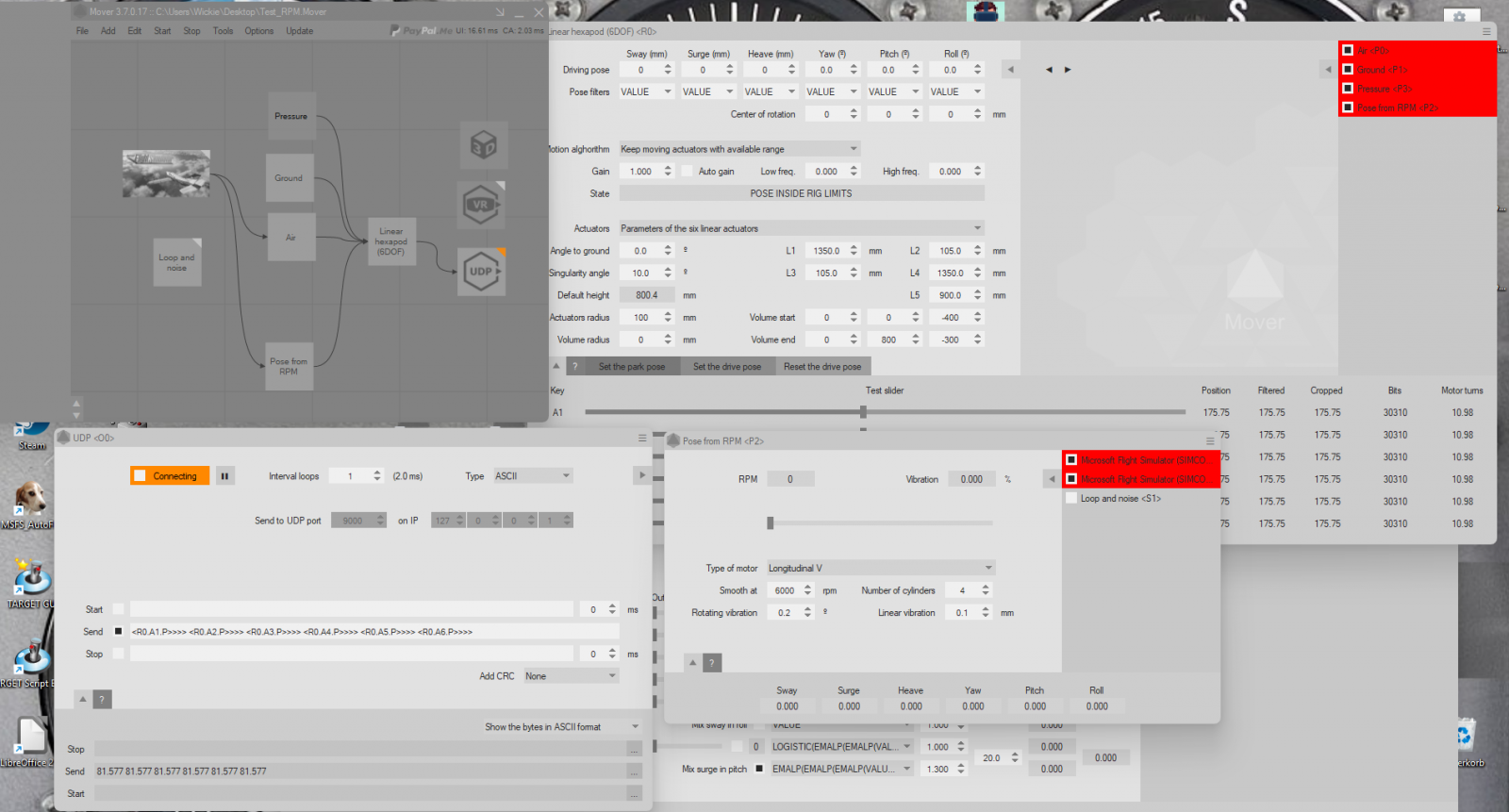The width and height of the screenshot is (1509, 812).
Task: Toggle the Auto gain checkbox
Action: pyautogui.click(x=688, y=172)
